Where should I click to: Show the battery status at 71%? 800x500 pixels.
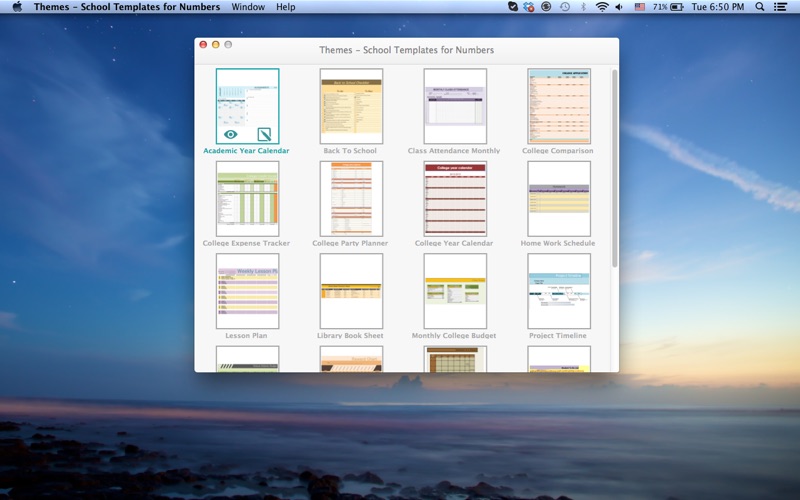click(668, 7)
